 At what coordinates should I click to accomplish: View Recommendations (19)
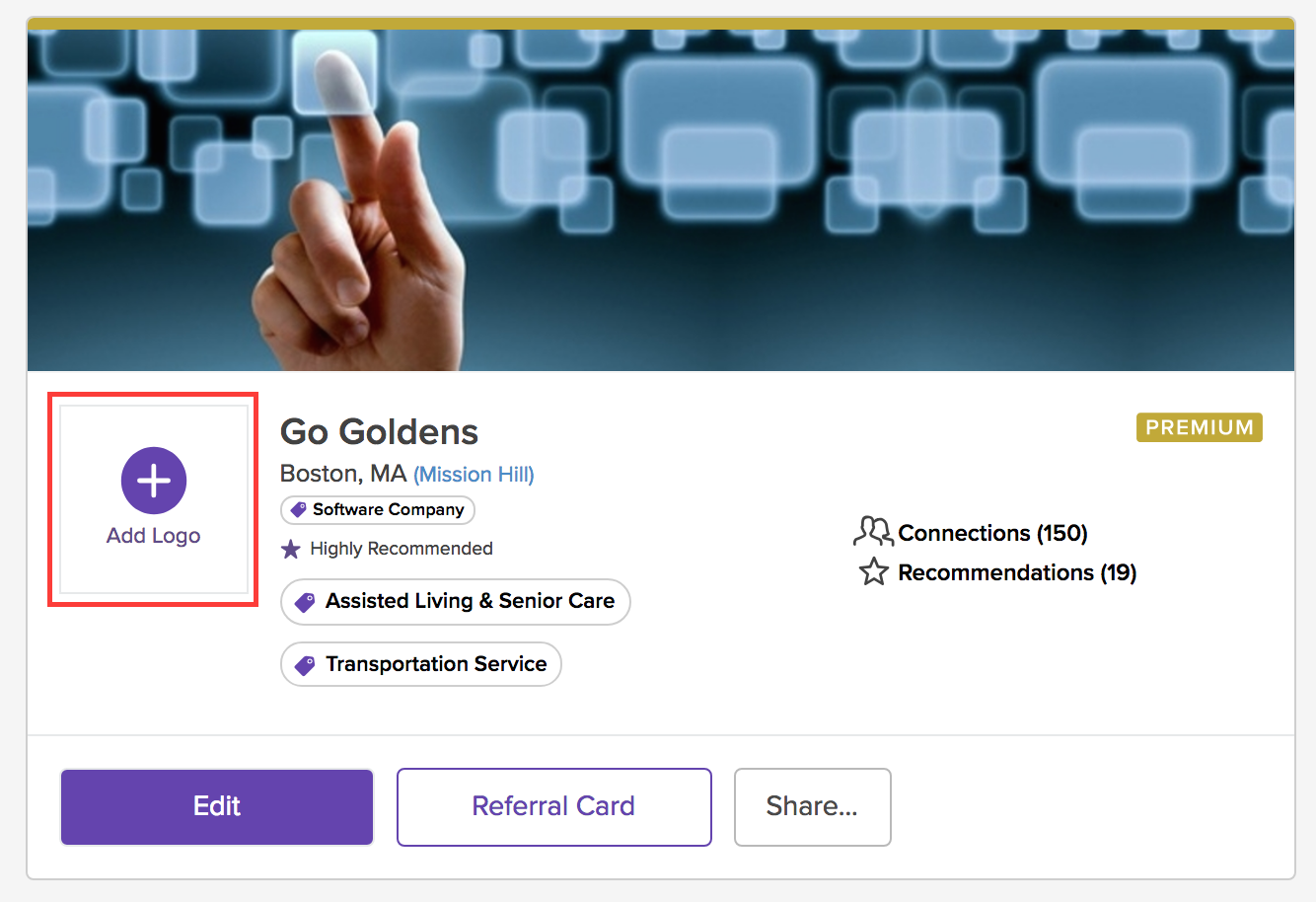(1017, 572)
